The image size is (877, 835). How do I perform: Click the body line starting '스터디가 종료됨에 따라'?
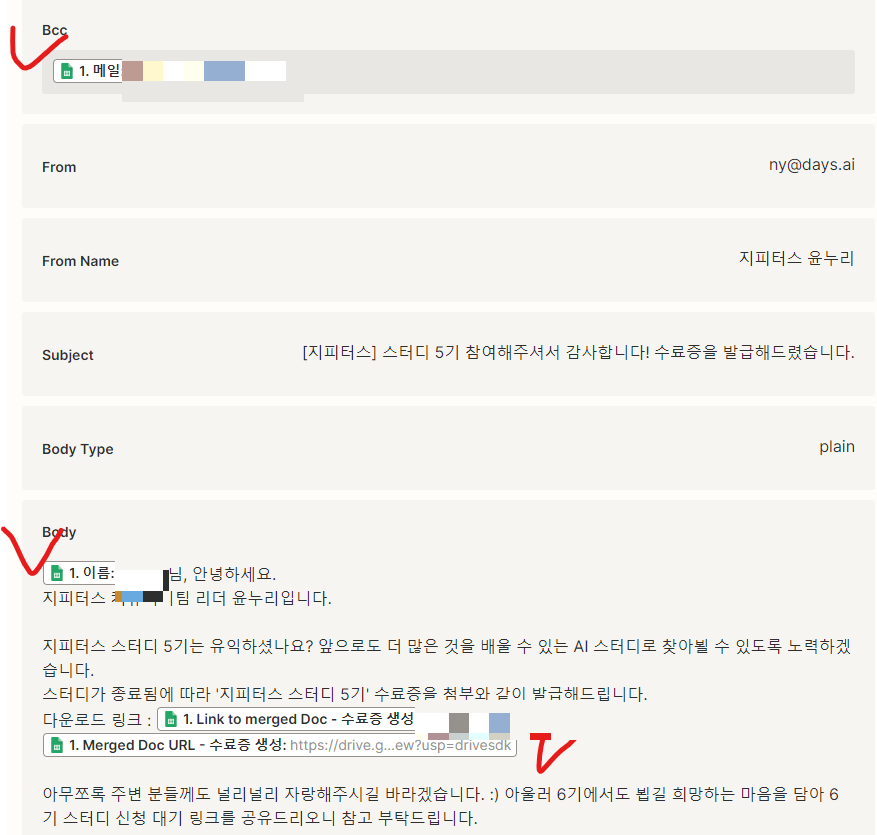(345, 694)
